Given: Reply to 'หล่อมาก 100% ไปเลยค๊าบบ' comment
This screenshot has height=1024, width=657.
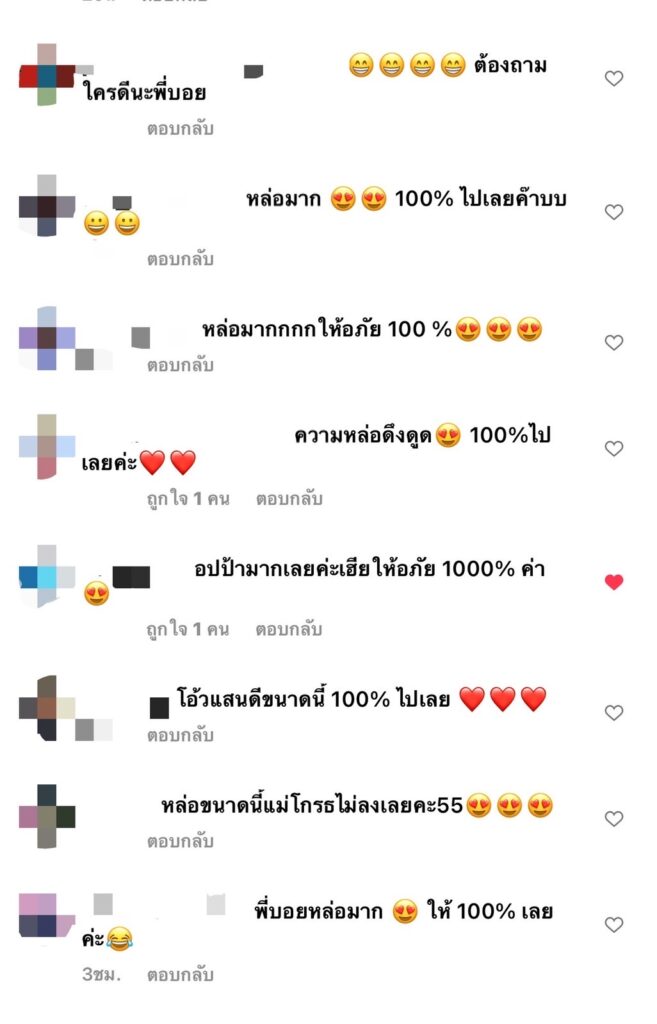Looking at the screenshot, I should 180,259.
